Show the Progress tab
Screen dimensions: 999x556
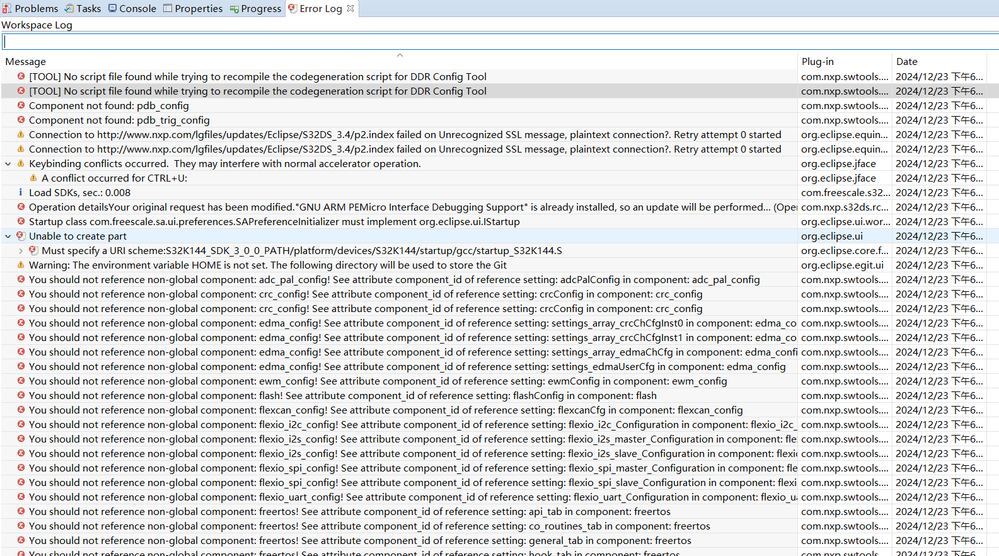coord(255,8)
